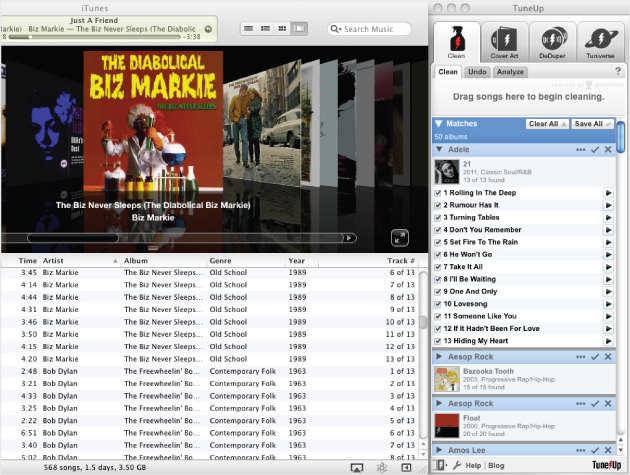Viewport: 630px width, 475px height.
Task: Open the DeDuper tool
Action: coord(552,42)
